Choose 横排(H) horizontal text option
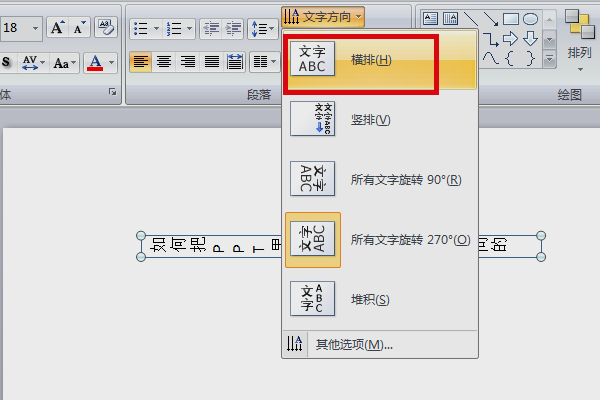This screenshot has width=600, height=400. click(380, 60)
